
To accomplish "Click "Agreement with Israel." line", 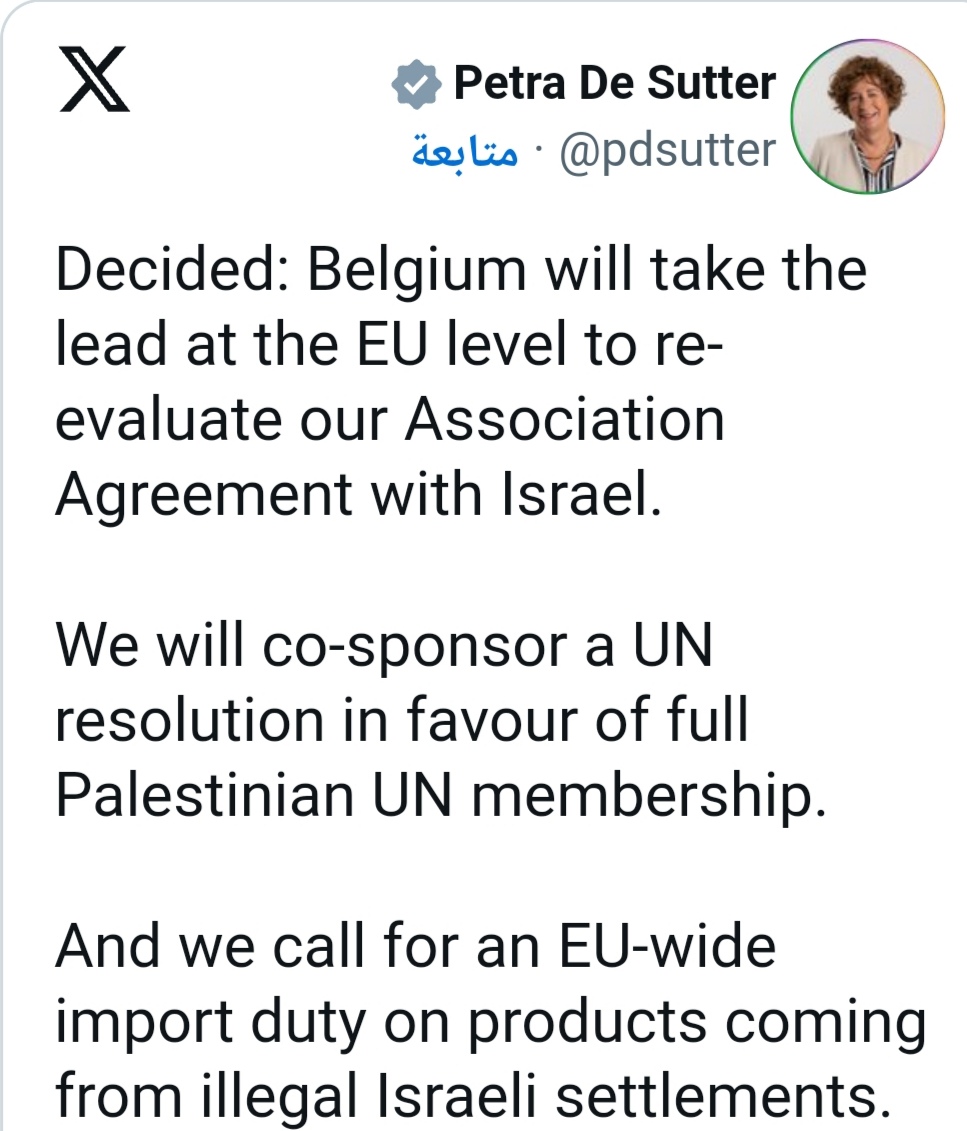I will pyautogui.click(x=358, y=492).
